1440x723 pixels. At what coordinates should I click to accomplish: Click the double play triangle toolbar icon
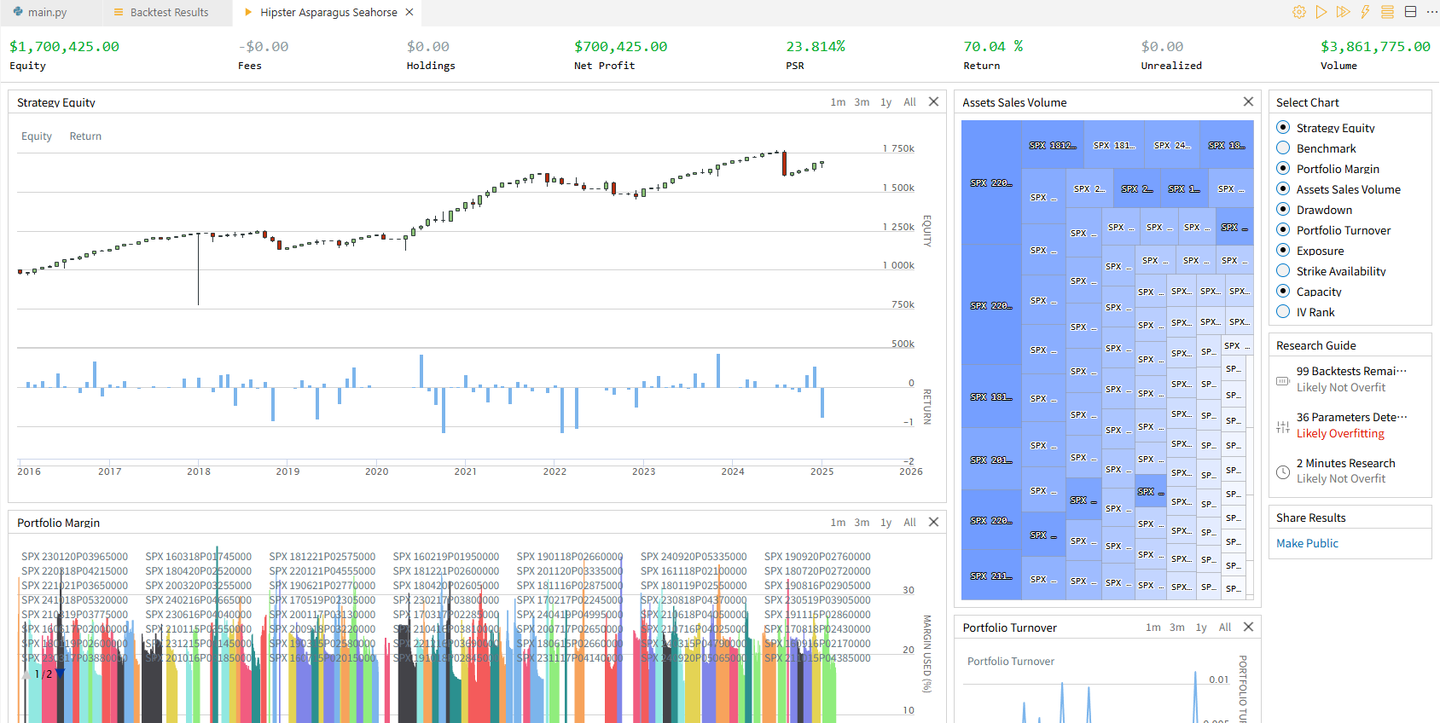[1343, 12]
